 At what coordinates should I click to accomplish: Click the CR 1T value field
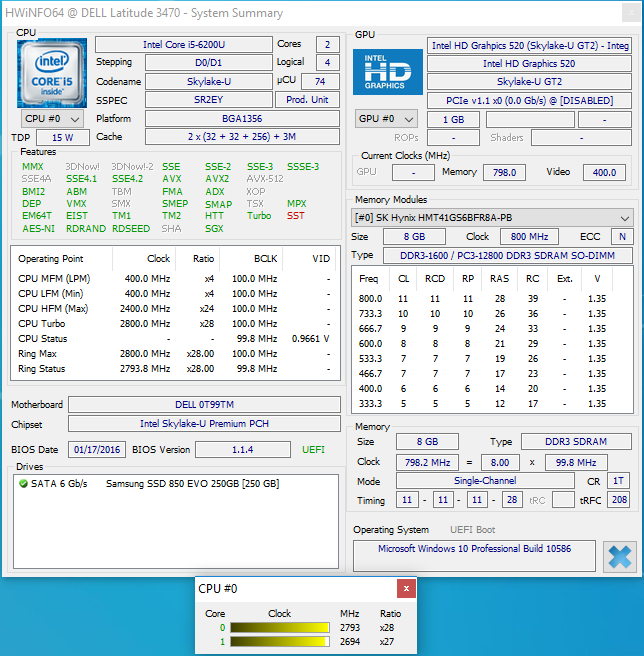point(618,481)
